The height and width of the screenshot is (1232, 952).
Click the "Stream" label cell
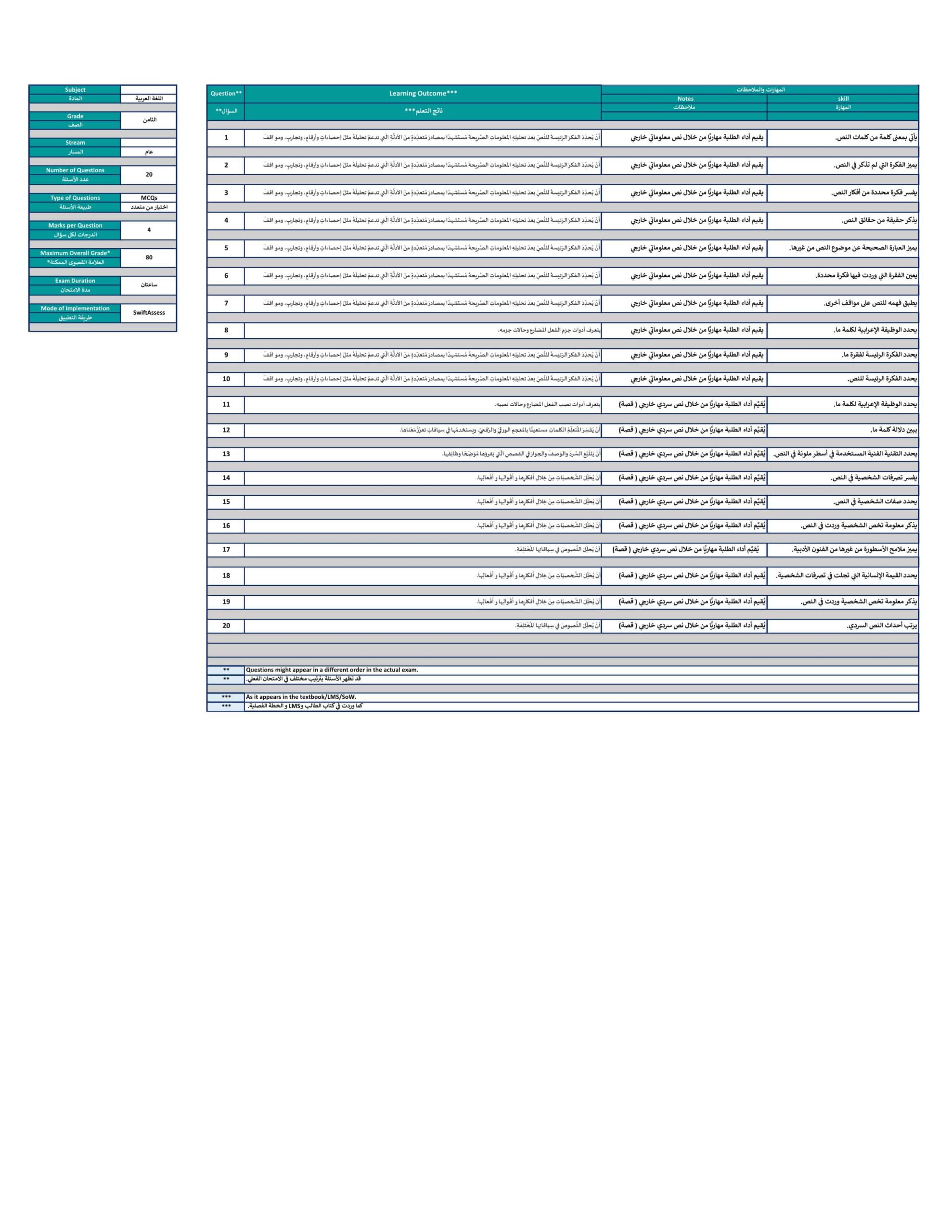click(75, 143)
